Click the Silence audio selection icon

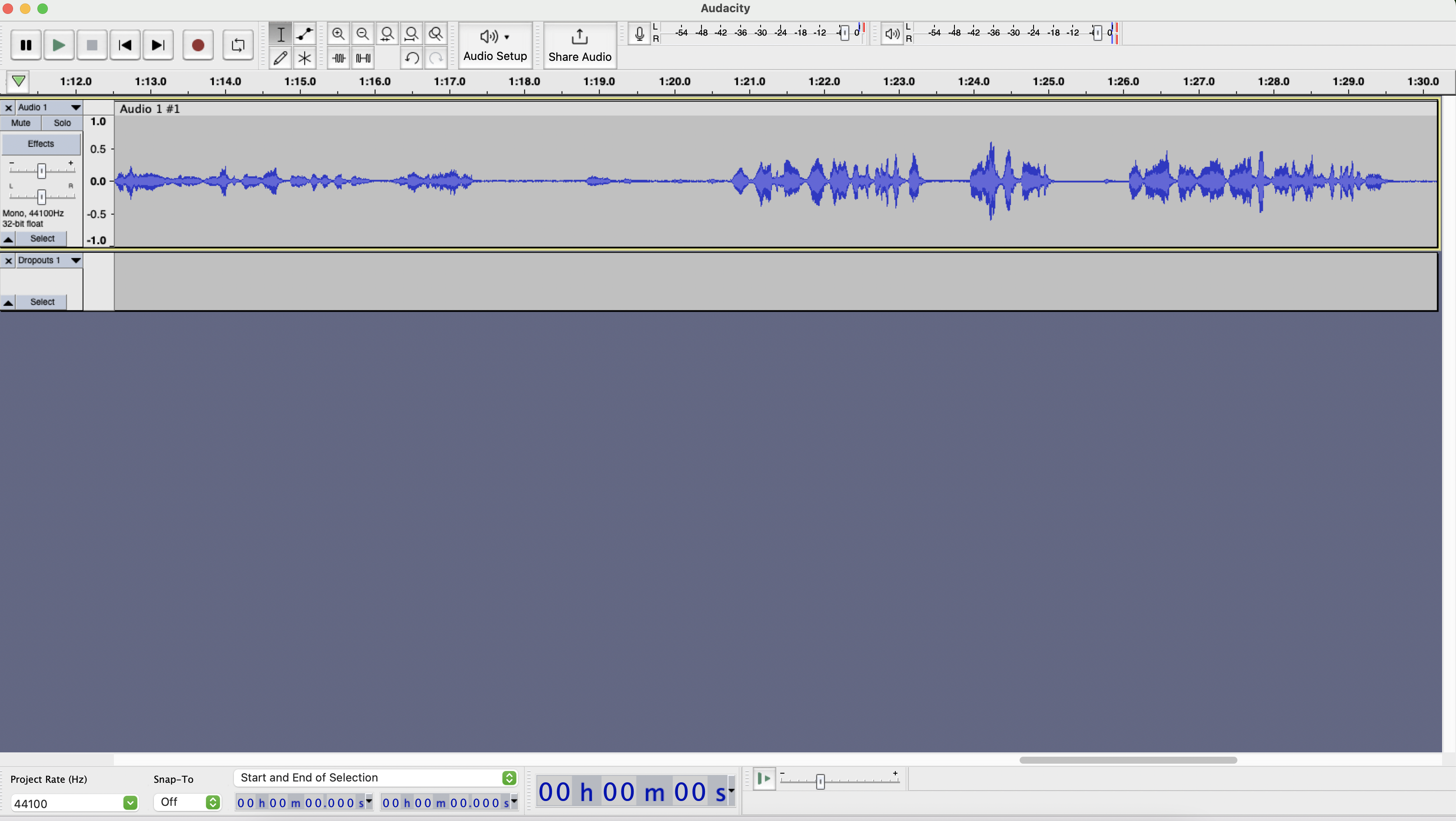363,58
